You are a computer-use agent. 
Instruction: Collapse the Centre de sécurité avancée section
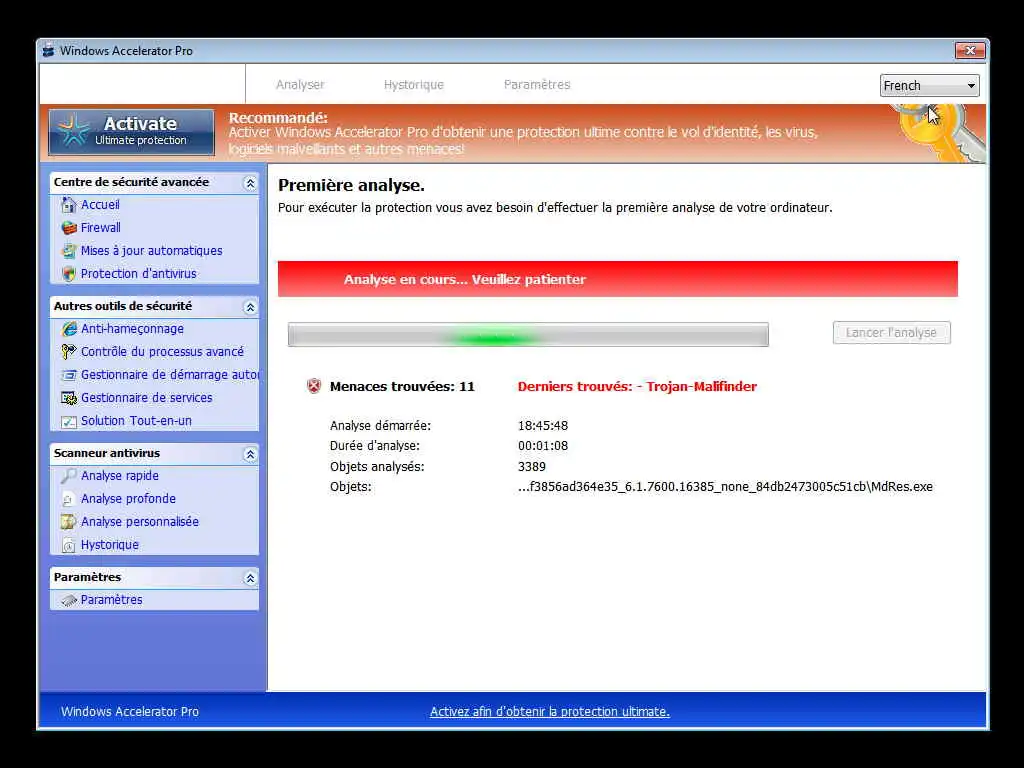click(x=250, y=184)
